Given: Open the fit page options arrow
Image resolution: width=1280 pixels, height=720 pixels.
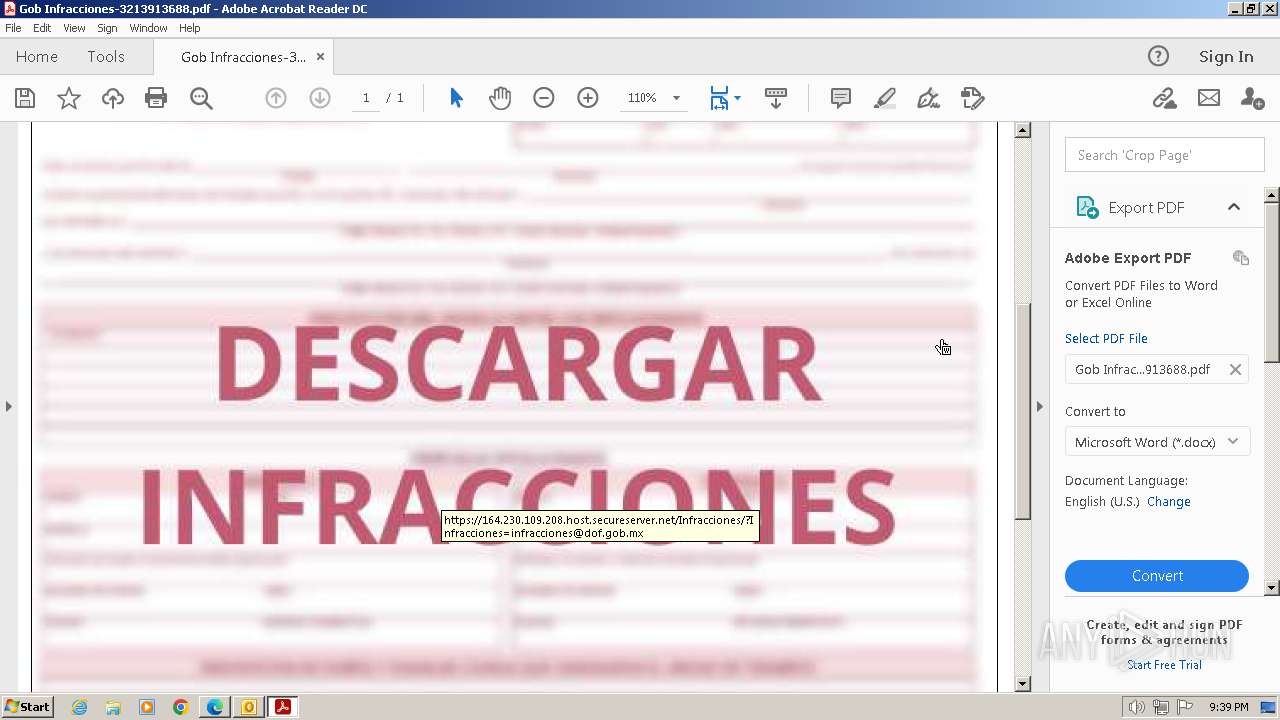Looking at the screenshot, I should (737, 98).
